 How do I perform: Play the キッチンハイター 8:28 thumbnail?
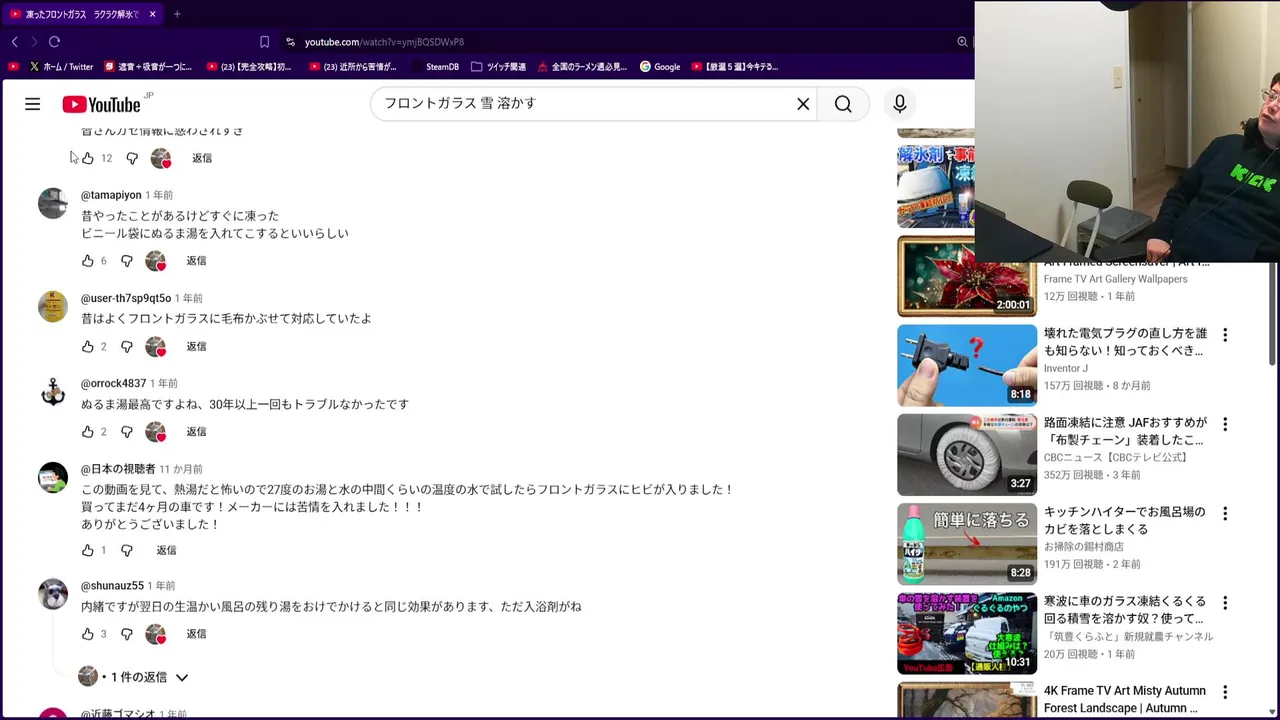coord(967,544)
